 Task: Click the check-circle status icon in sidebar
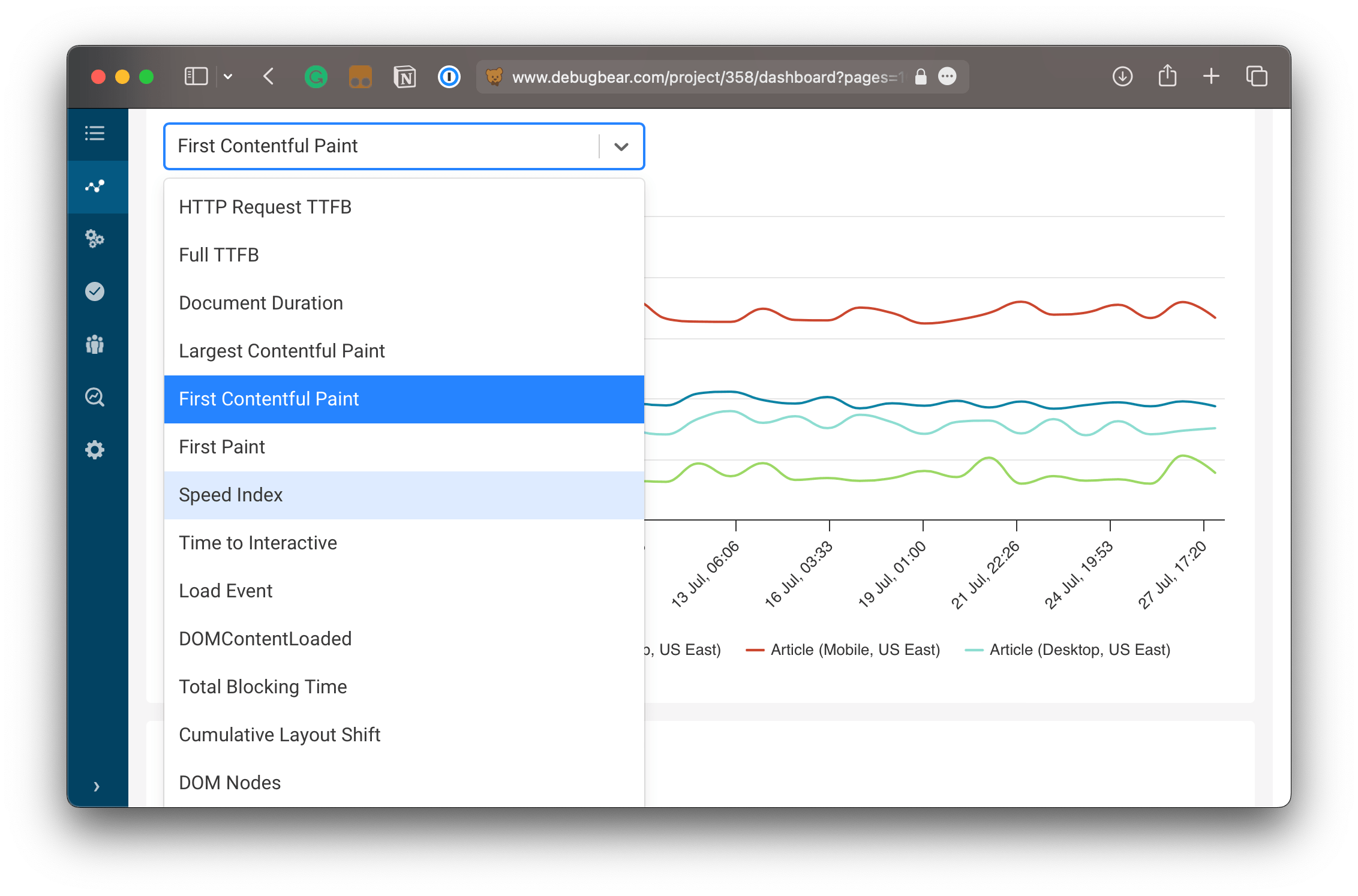click(x=96, y=291)
